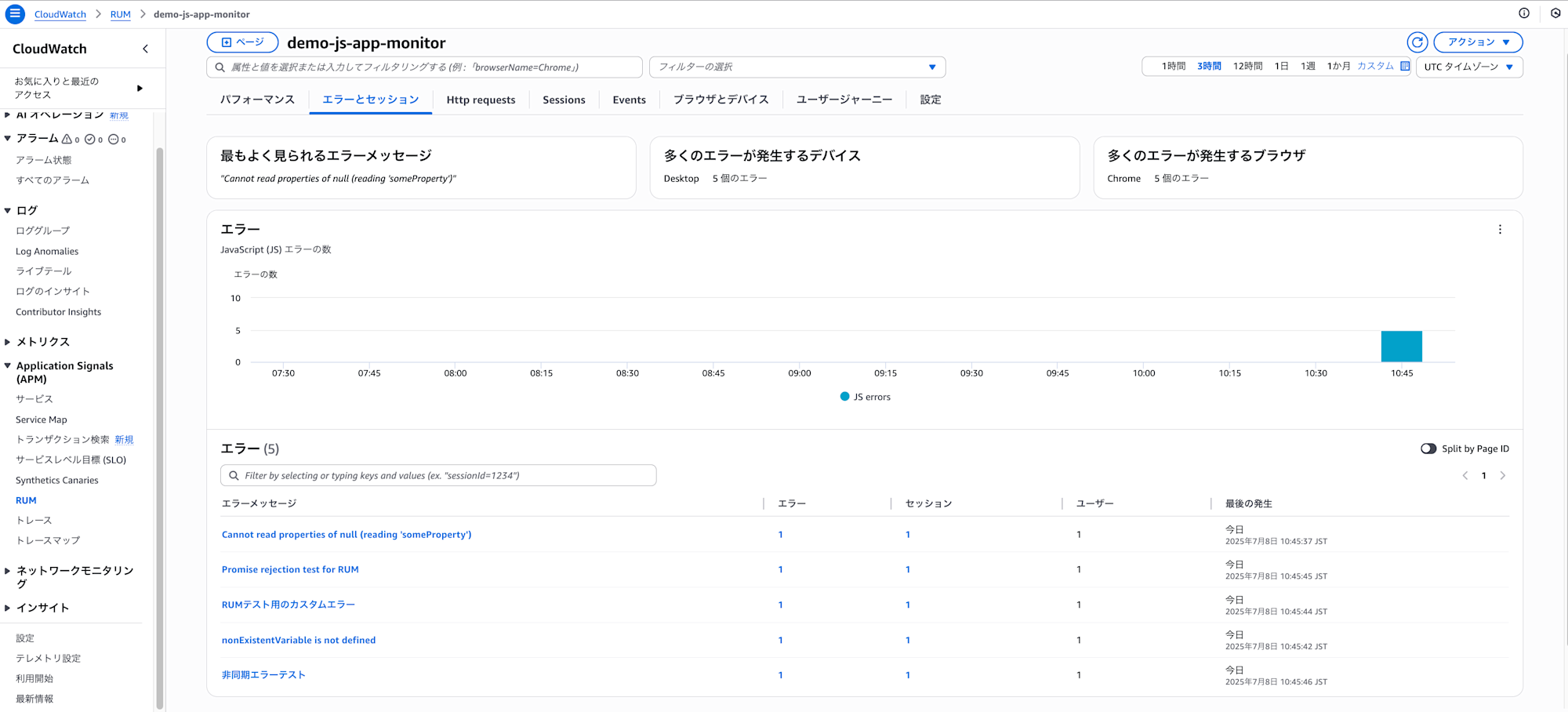
Task: Select the 12時間 time range
Action: (1247, 67)
